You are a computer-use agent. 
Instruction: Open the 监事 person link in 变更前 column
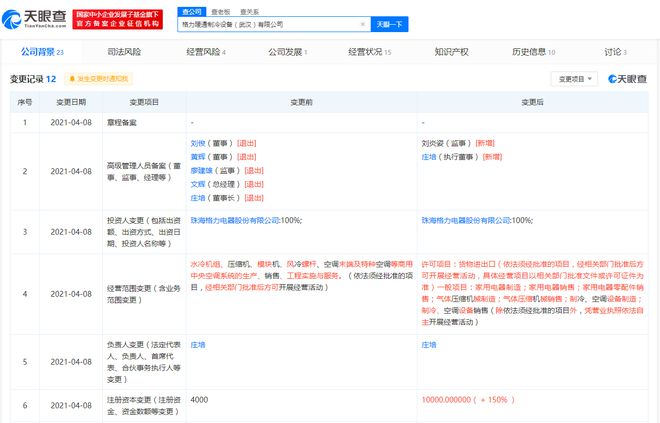click(x=202, y=170)
